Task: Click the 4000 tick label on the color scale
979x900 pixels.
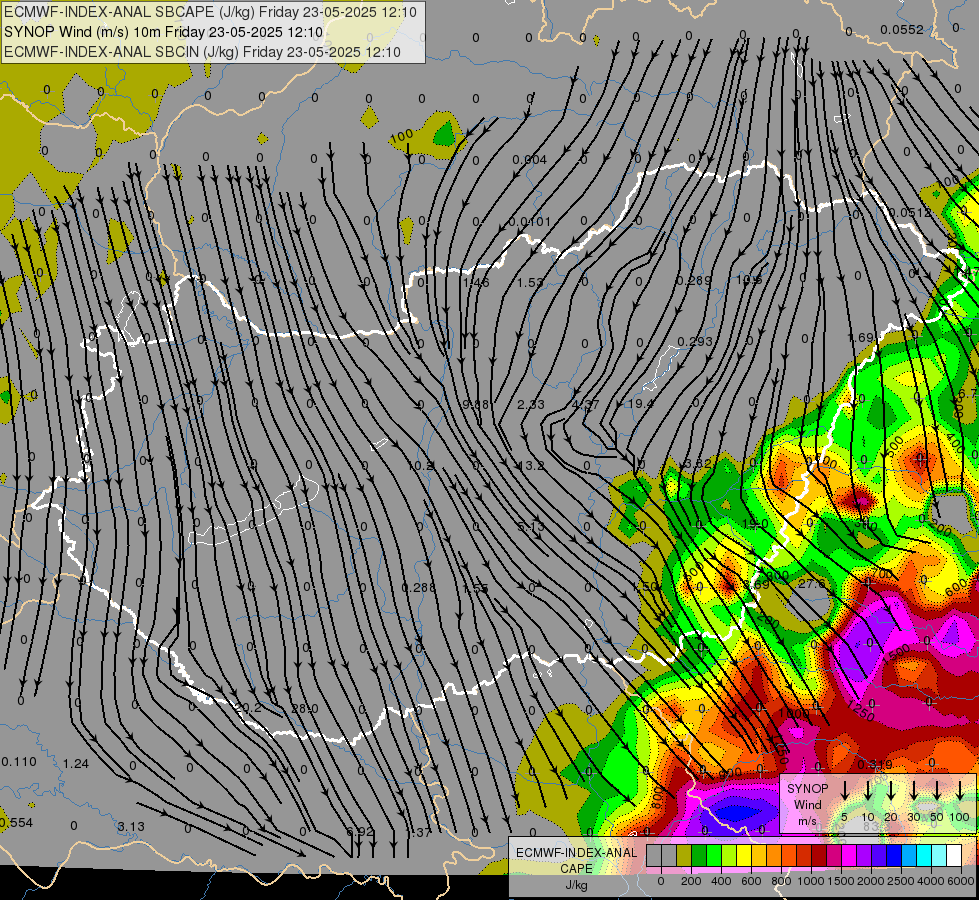Action: point(931,881)
